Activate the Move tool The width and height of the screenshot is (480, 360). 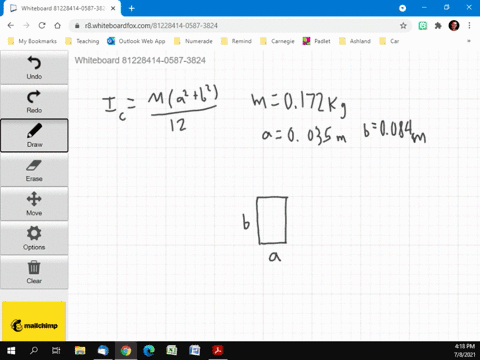pos(34,204)
